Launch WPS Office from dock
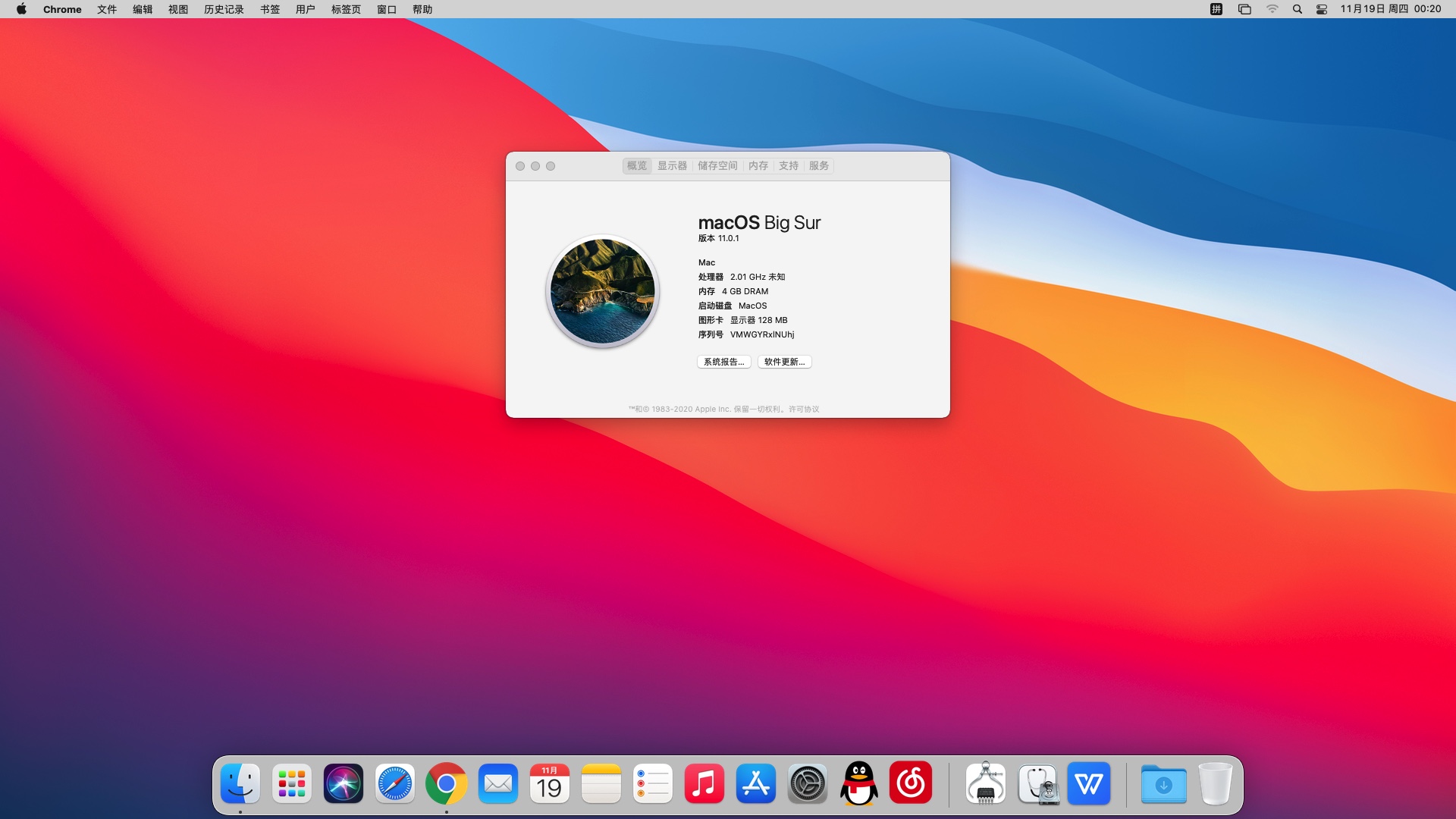Screen dimensions: 1456x819 click(1089, 784)
